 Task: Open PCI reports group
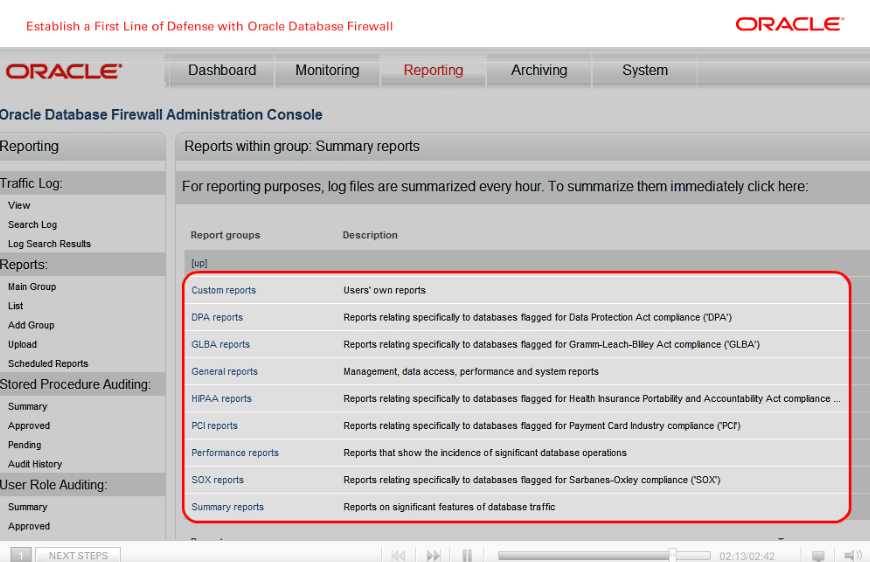point(214,426)
